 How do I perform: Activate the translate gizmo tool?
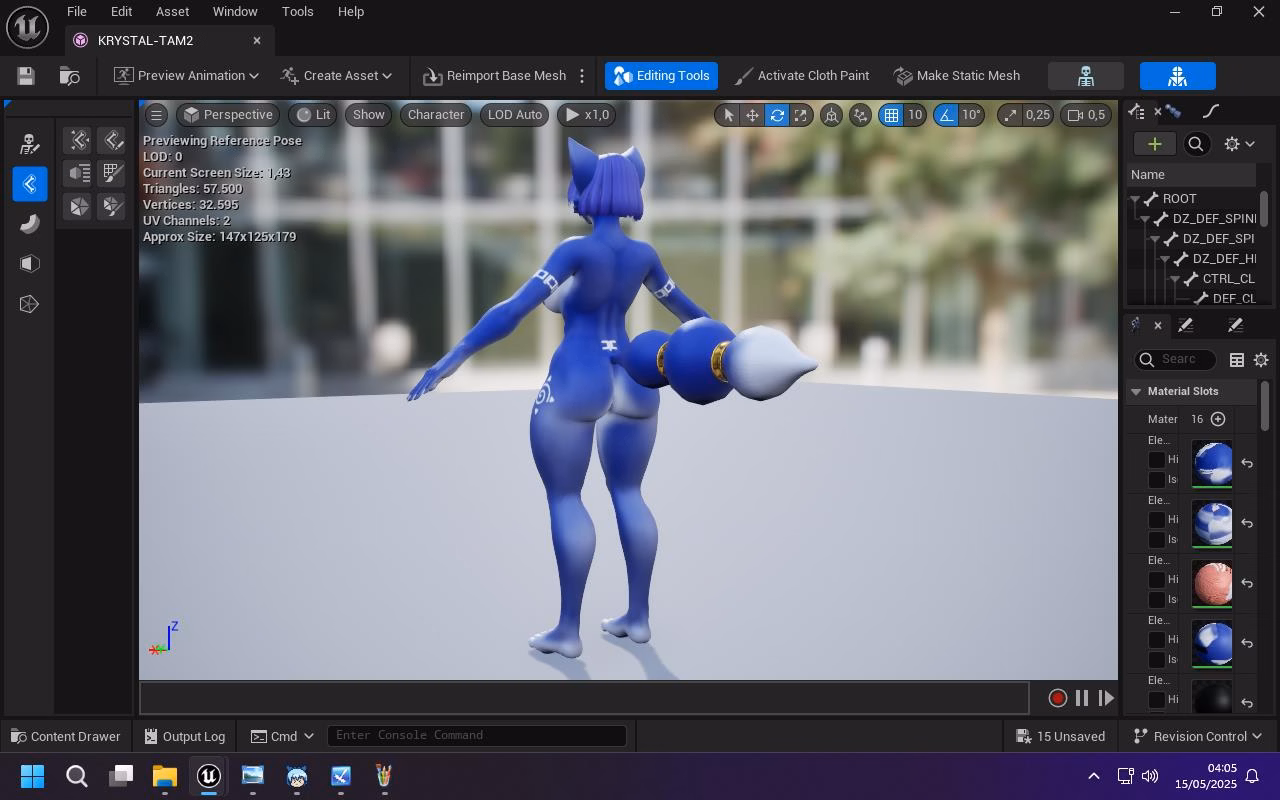(x=752, y=115)
